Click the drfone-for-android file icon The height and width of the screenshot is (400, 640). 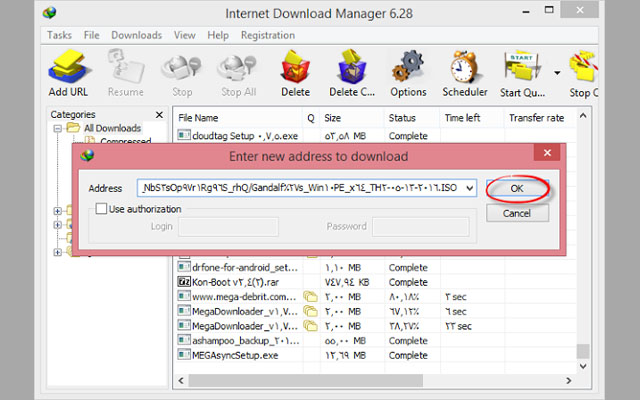tap(184, 267)
